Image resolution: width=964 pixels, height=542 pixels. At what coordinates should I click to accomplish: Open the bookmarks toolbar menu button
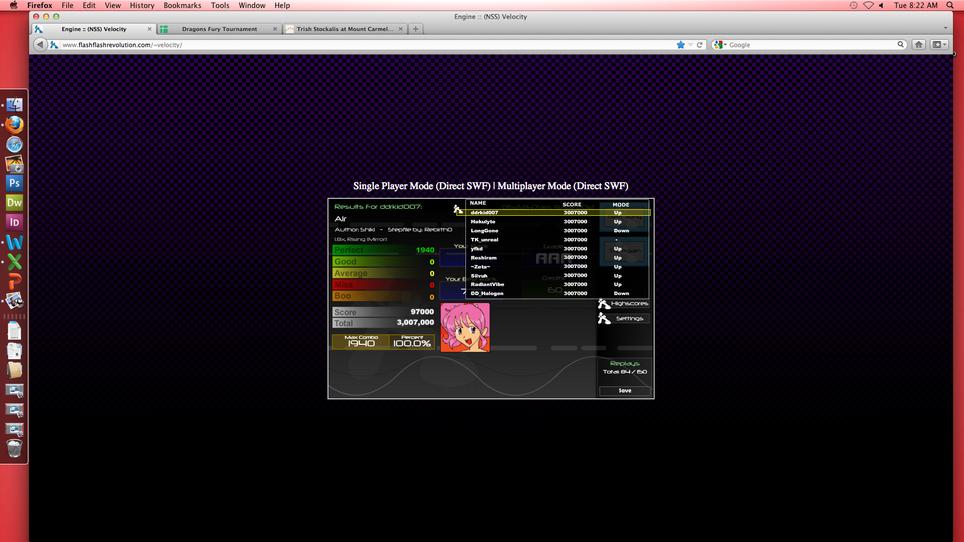coord(939,45)
